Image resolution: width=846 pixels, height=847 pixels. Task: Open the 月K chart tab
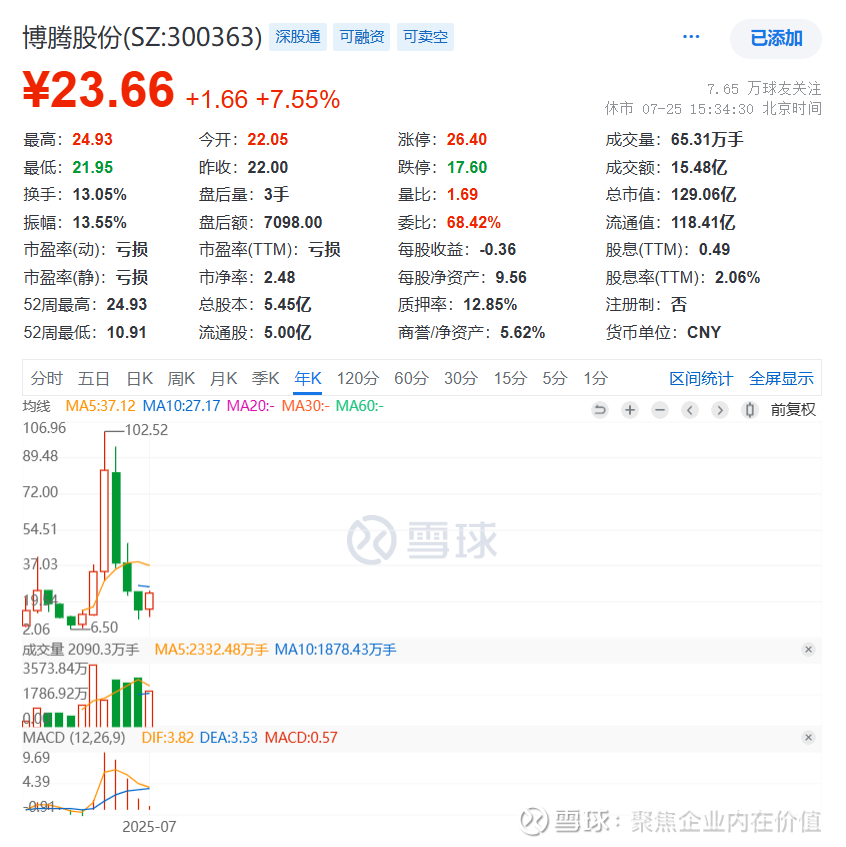(x=223, y=378)
